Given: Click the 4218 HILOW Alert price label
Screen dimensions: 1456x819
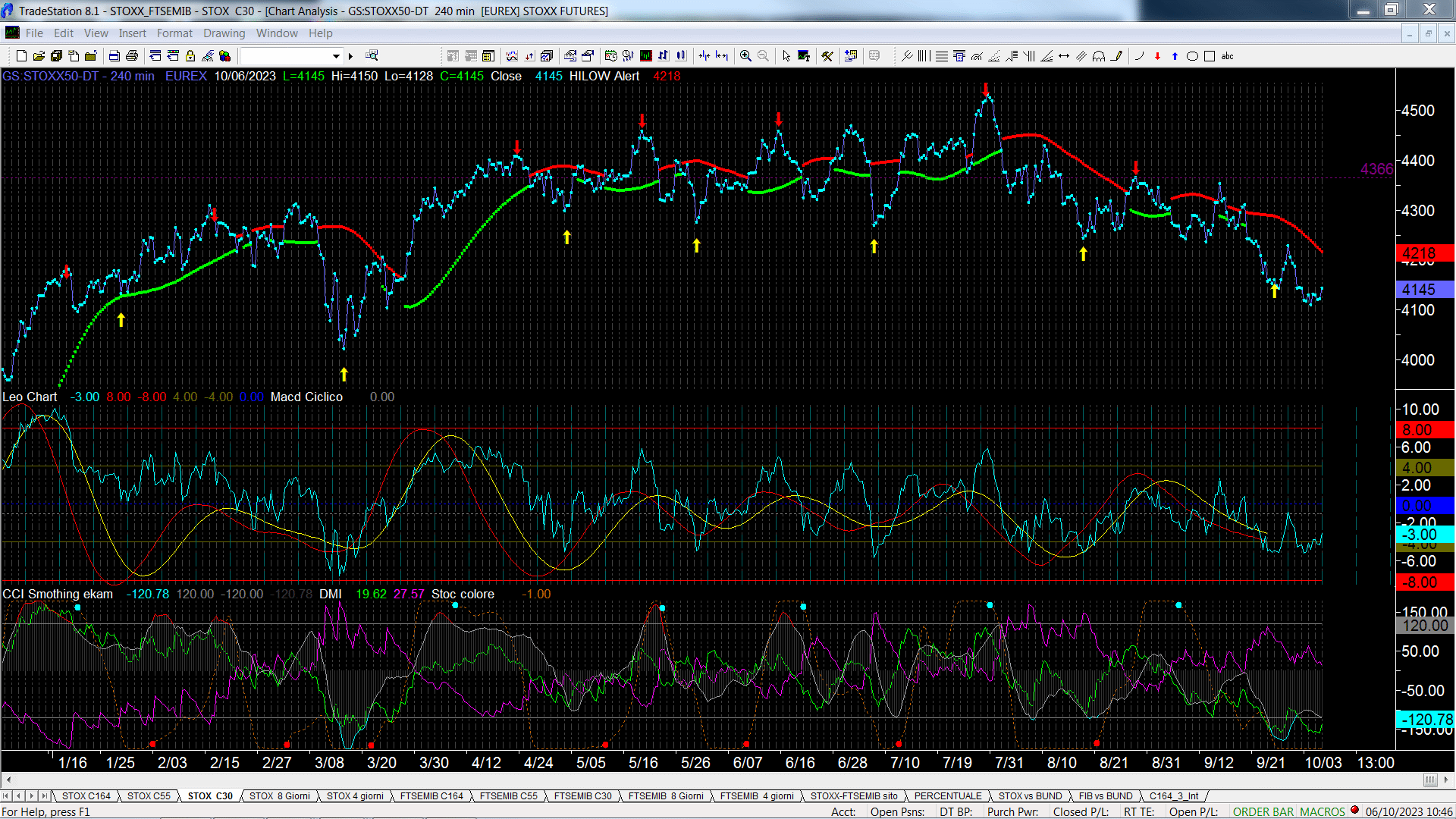Looking at the screenshot, I should point(1425,253).
